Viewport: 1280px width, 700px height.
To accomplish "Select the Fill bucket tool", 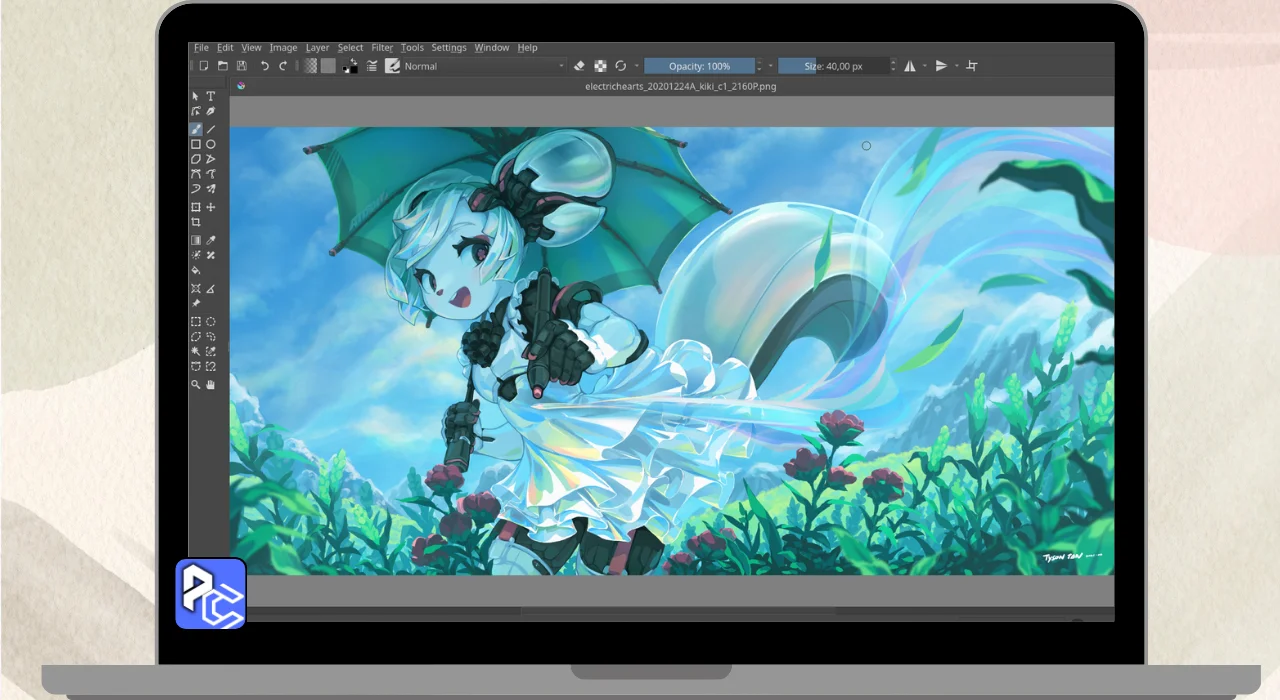I will 196,270.
